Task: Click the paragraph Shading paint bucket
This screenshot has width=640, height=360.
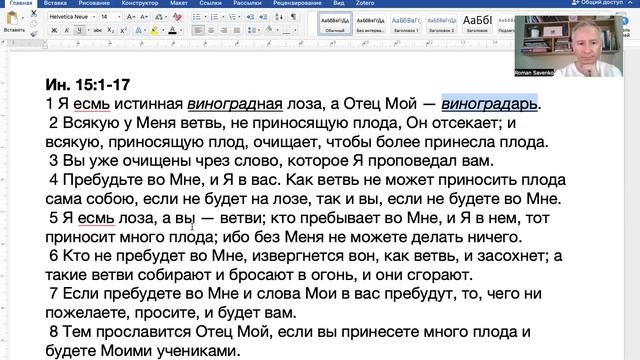Action: [269, 30]
